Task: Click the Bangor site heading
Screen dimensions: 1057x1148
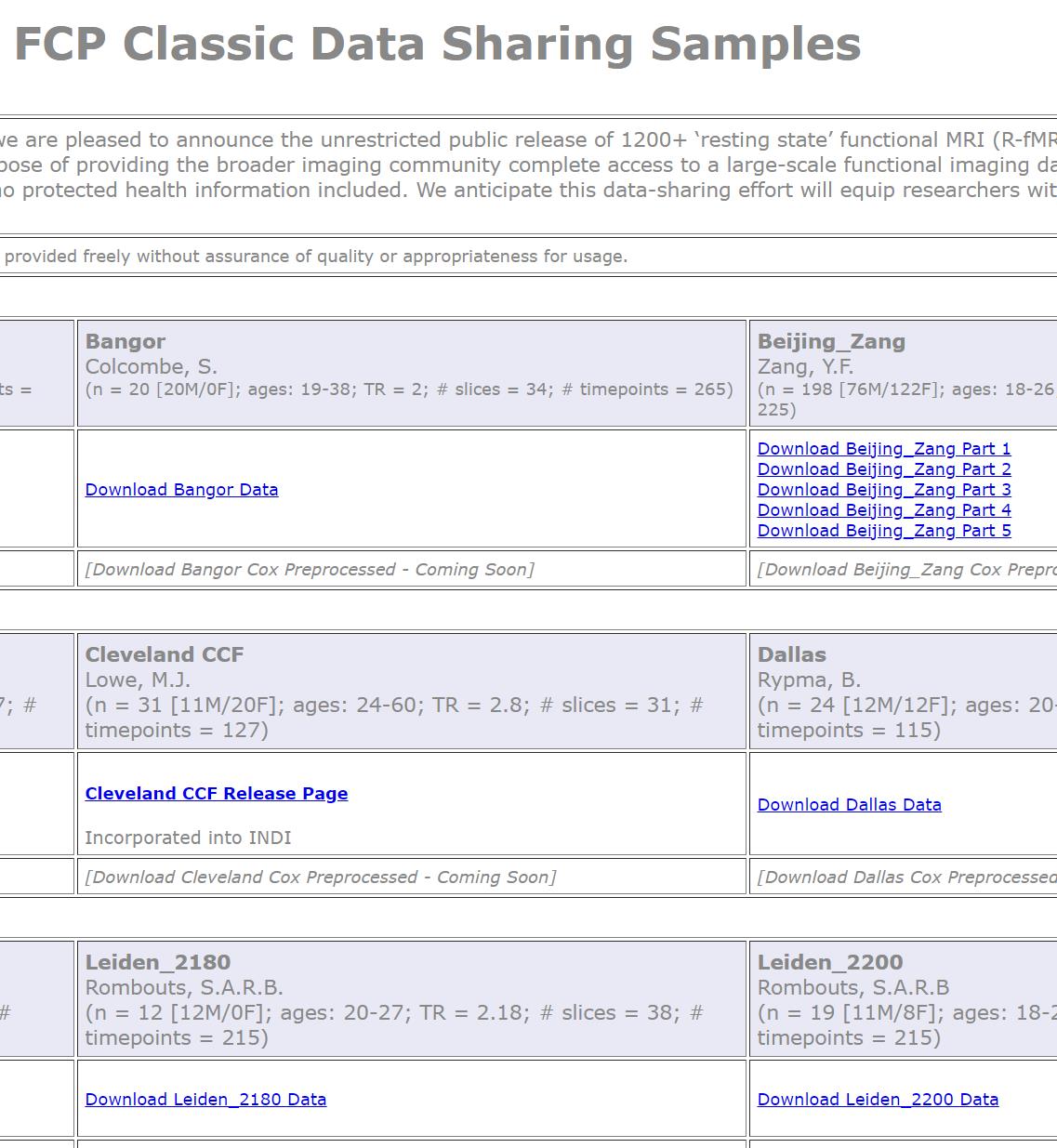Action: click(126, 342)
